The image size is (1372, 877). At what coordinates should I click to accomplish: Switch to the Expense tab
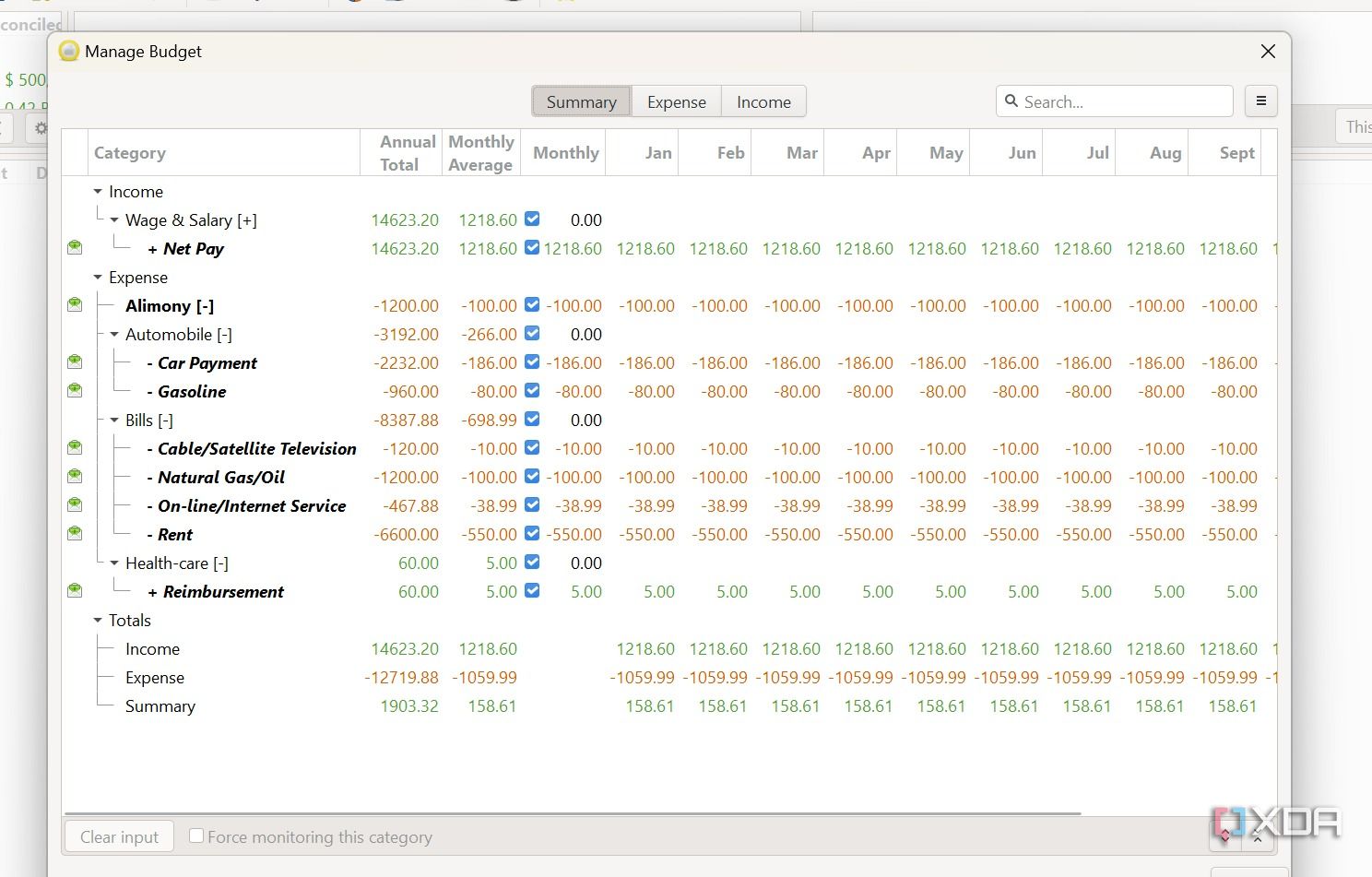[676, 101]
